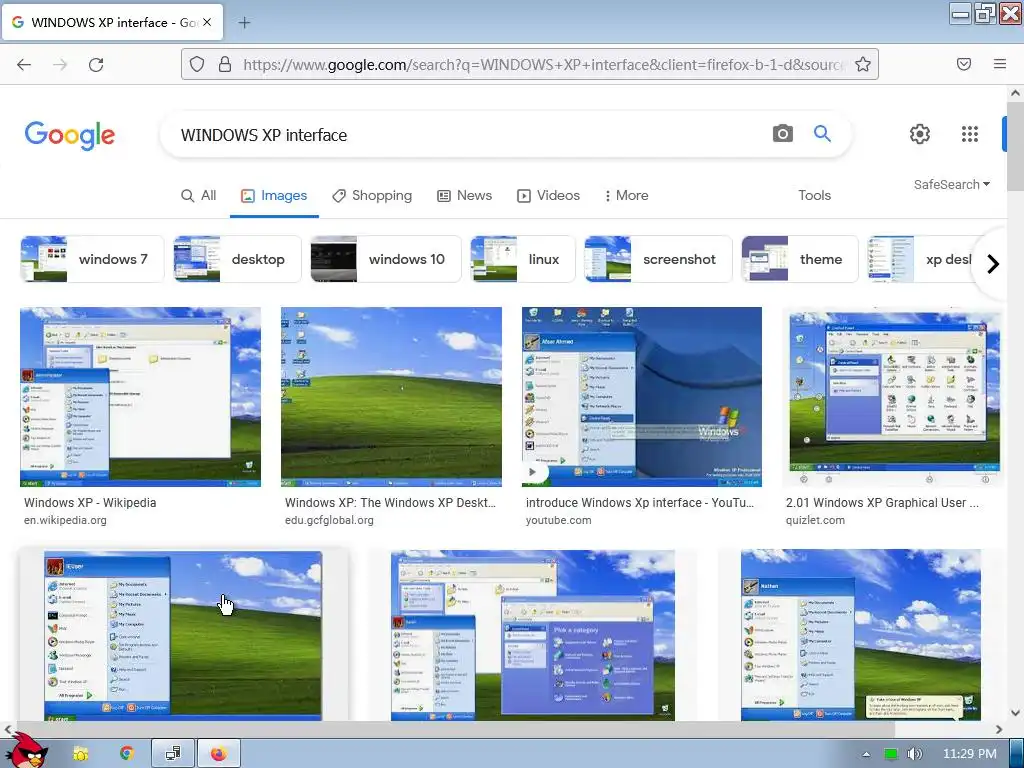Viewport: 1024px width, 768px height.
Task: Click the blue magnifier search icon
Action: (x=822, y=134)
